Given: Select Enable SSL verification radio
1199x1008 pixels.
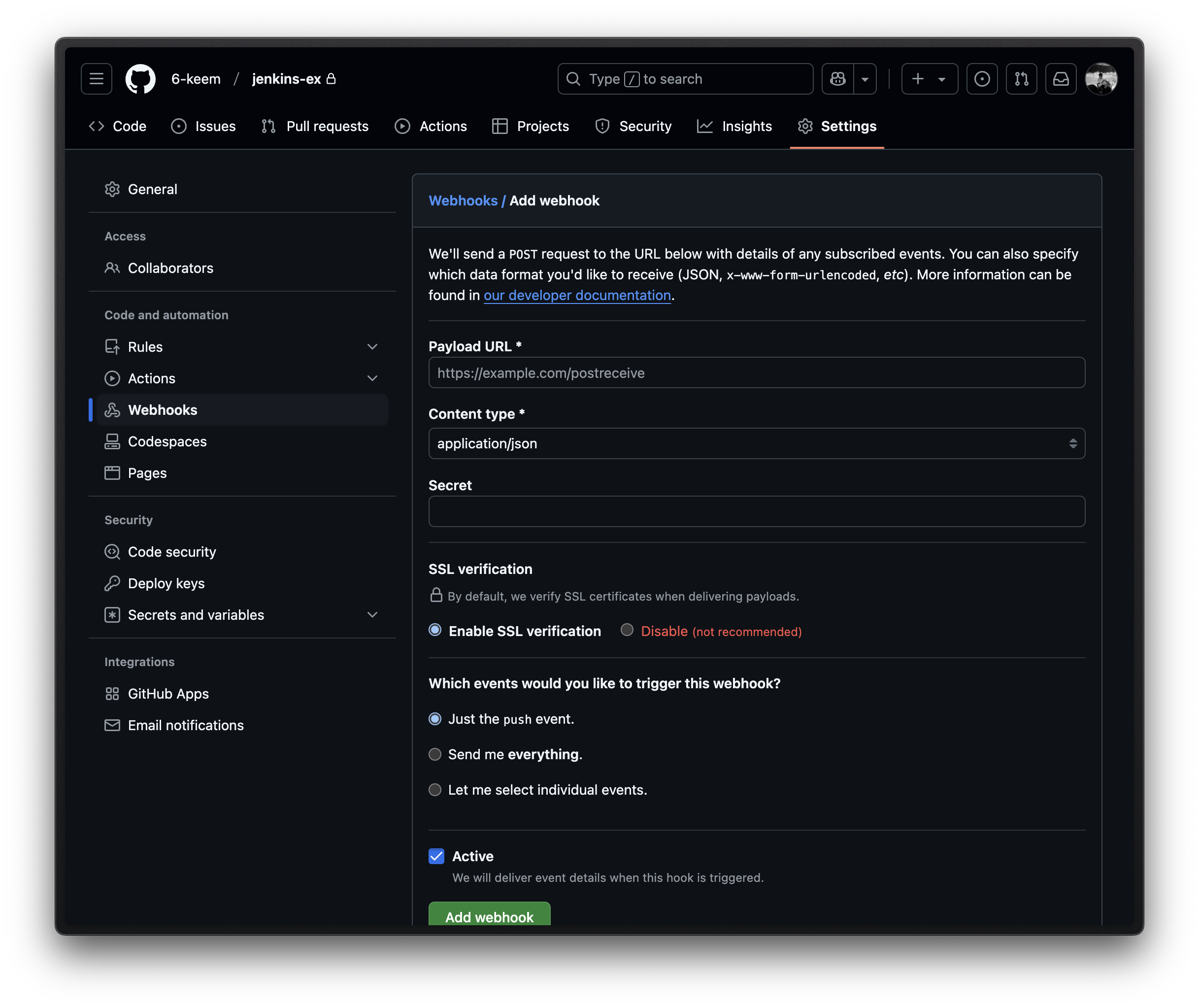Looking at the screenshot, I should (x=434, y=630).
